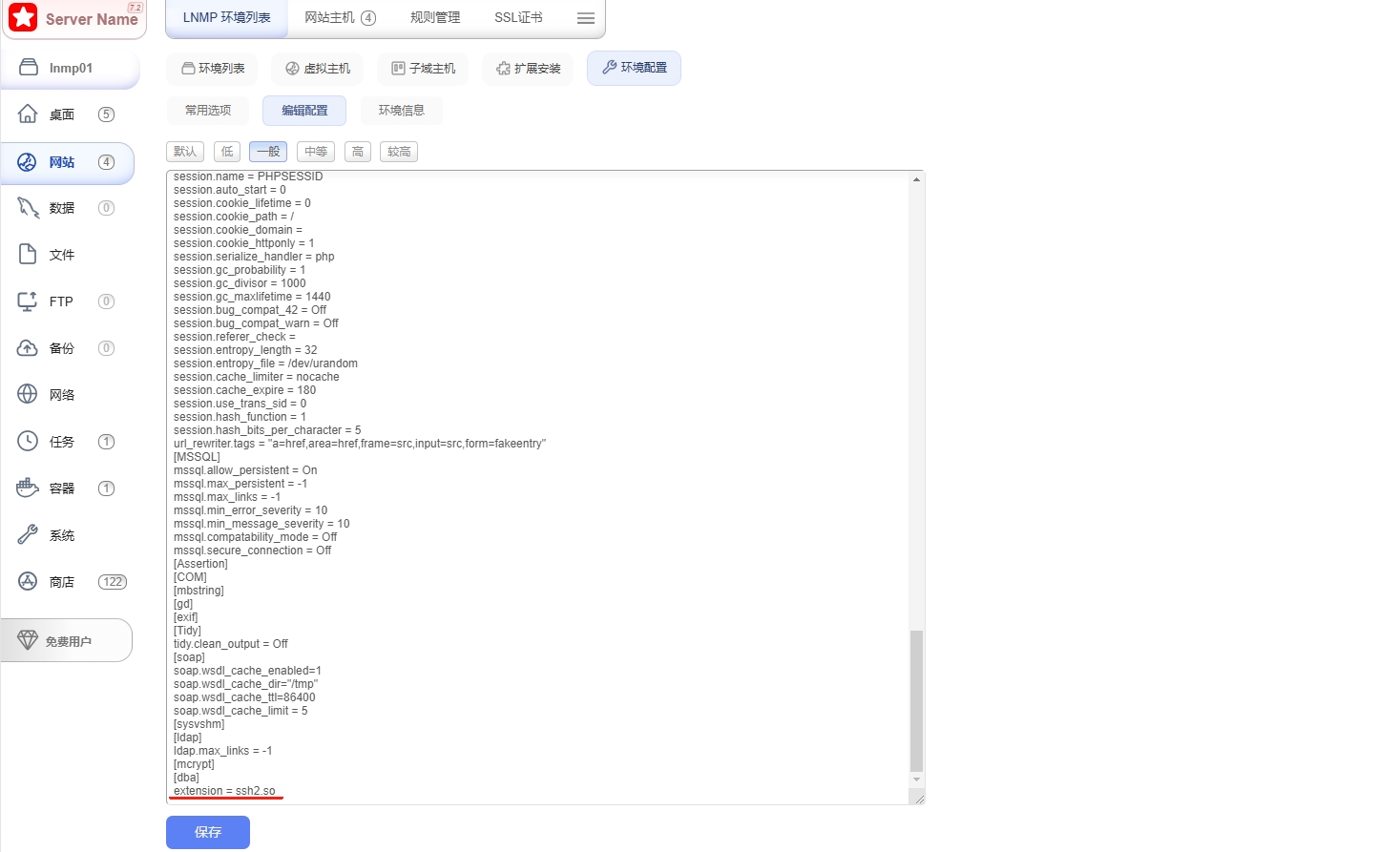1400x852 pixels.
Task: Expand the hamburger menu in top tabs
Action: tap(586, 18)
